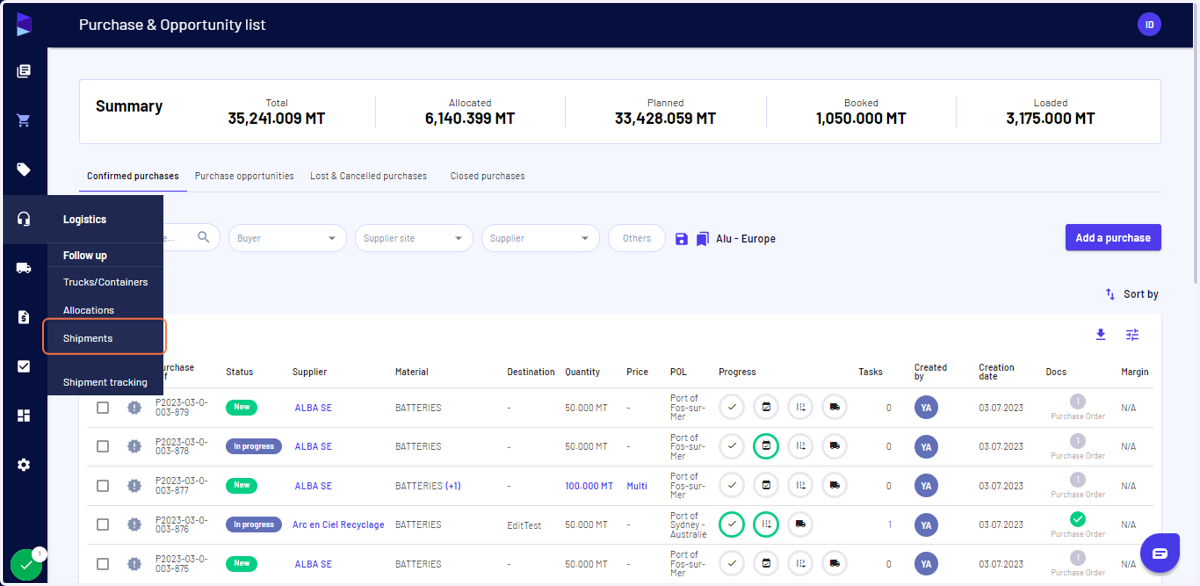Click the download icon above the table

point(1100,334)
